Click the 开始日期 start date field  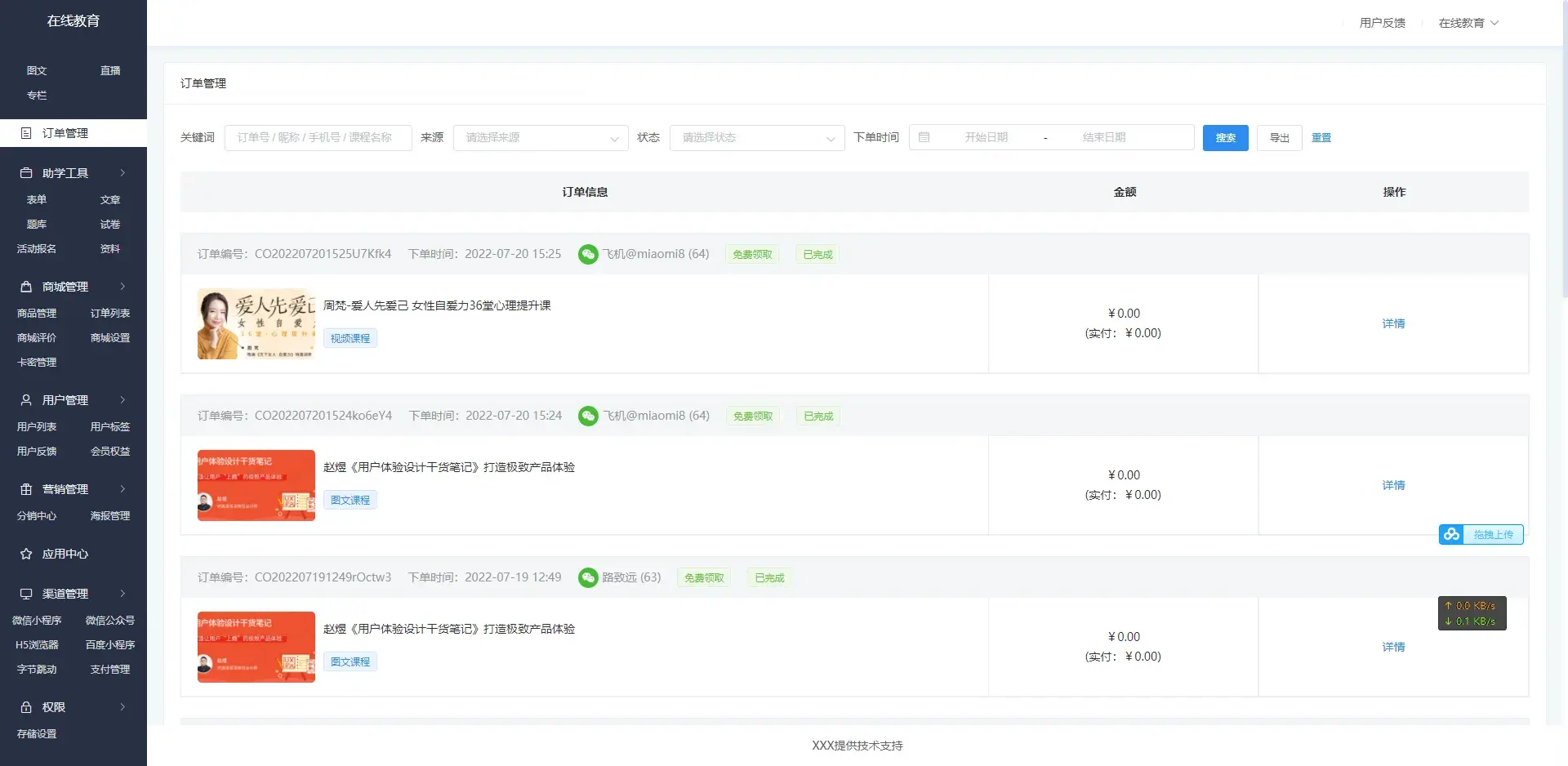(986, 137)
